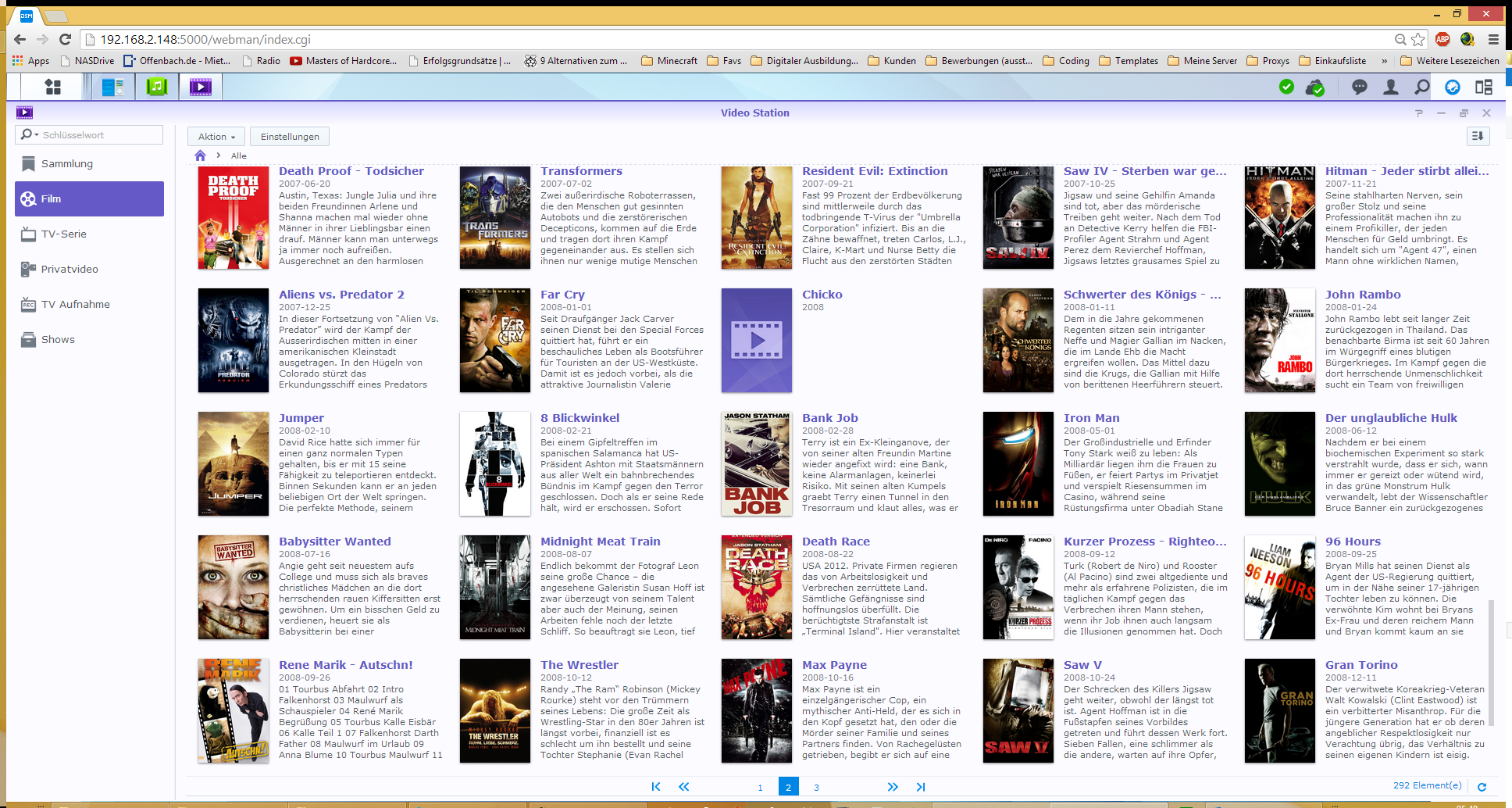
Task: Open the chat notifications speech bubble icon
Action: [1360, 87]
